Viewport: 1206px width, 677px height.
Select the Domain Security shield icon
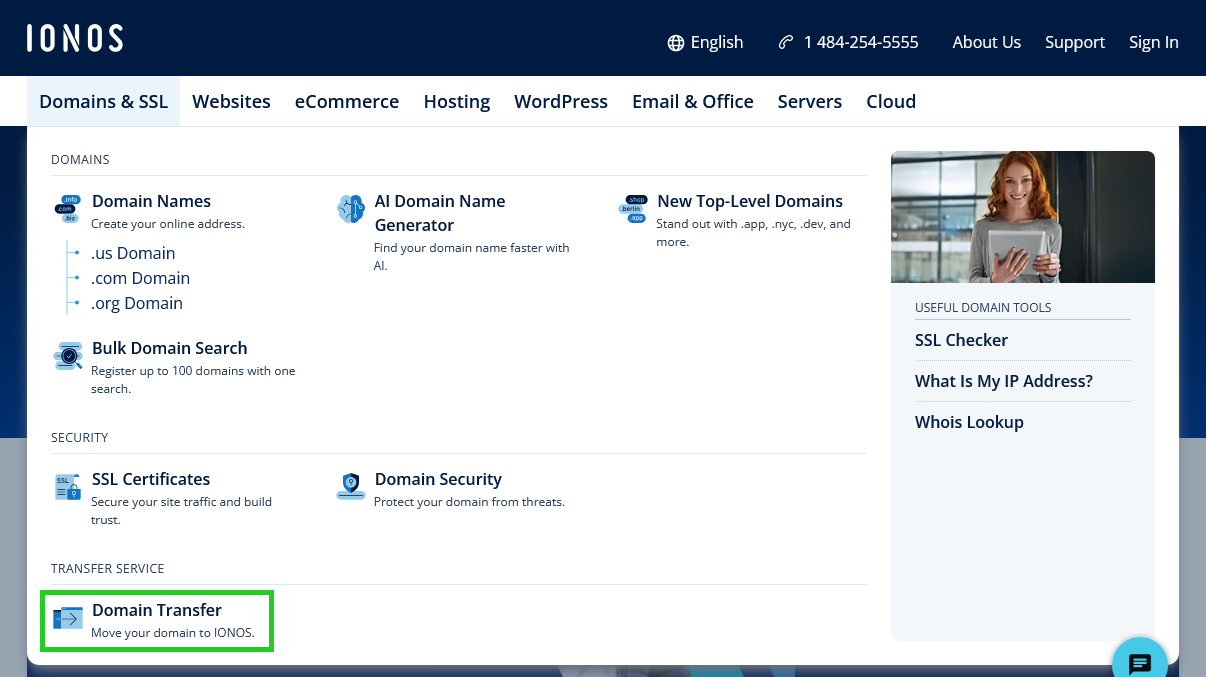(x=351, y=486)
